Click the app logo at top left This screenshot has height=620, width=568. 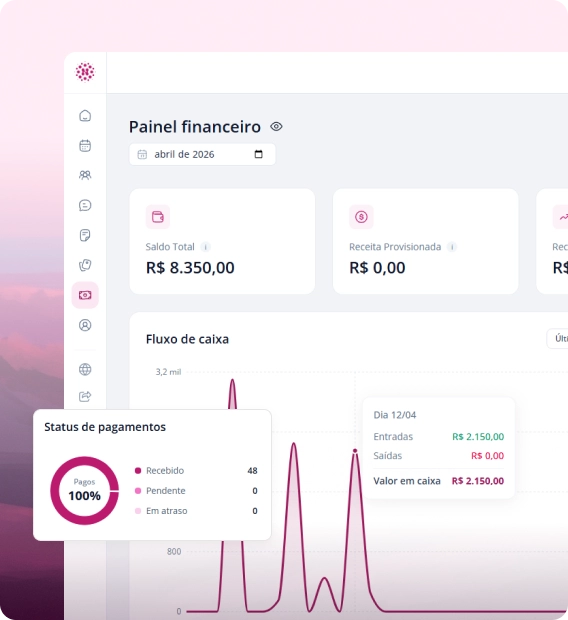click(x=85, y=72)
